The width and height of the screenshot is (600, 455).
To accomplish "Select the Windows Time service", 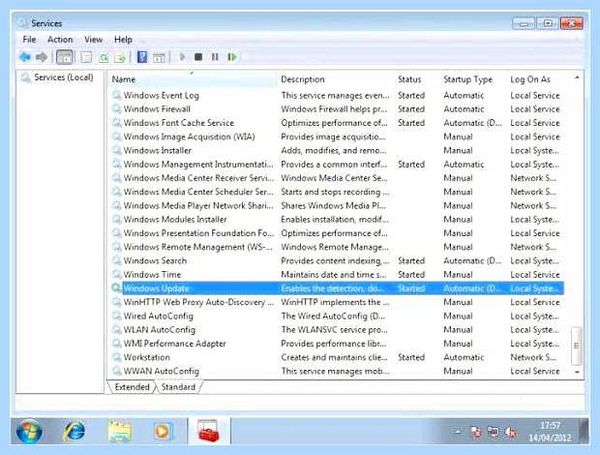I will [x=338, y=274].
